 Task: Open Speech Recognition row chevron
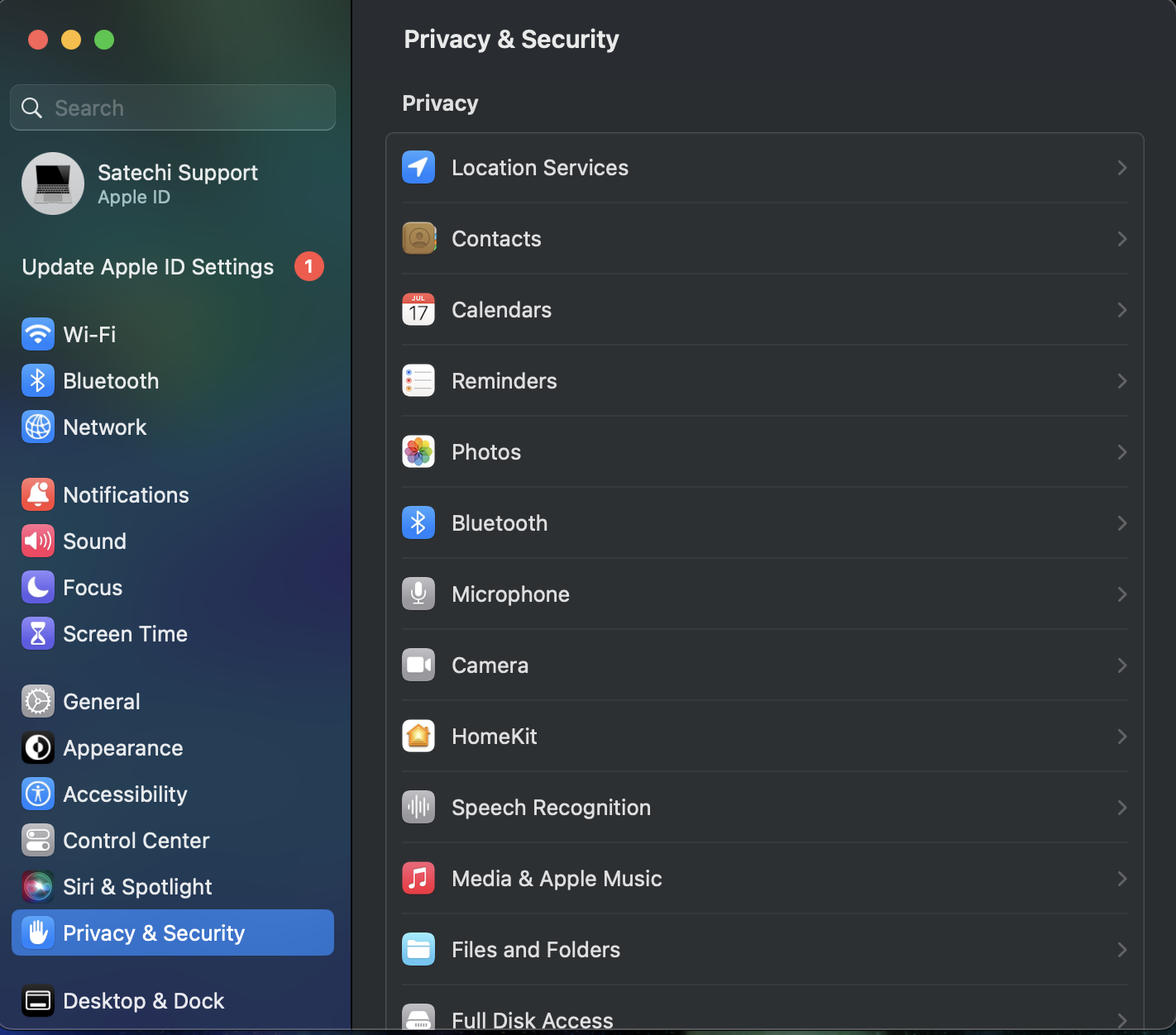pos(1122,808)
